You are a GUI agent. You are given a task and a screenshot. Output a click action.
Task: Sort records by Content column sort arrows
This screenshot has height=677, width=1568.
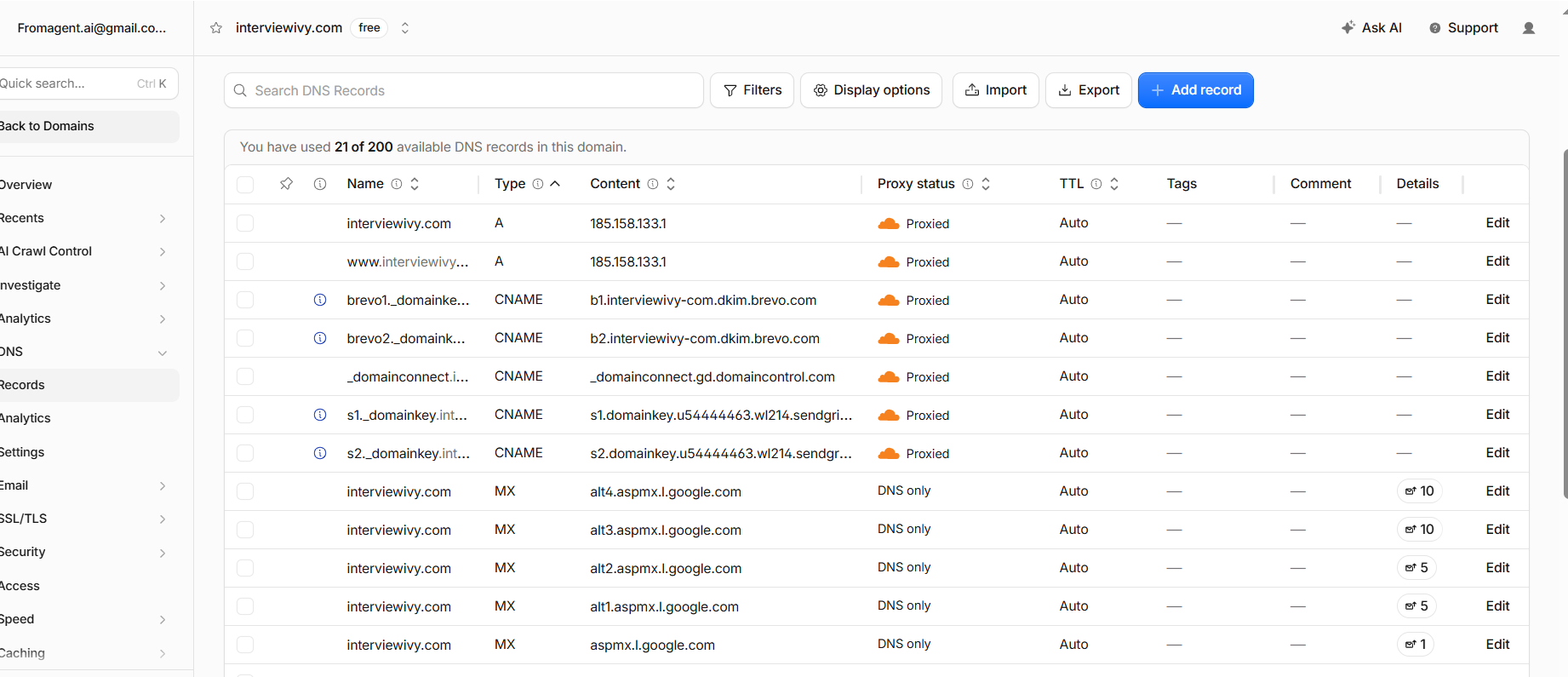(x=671, y=184)
